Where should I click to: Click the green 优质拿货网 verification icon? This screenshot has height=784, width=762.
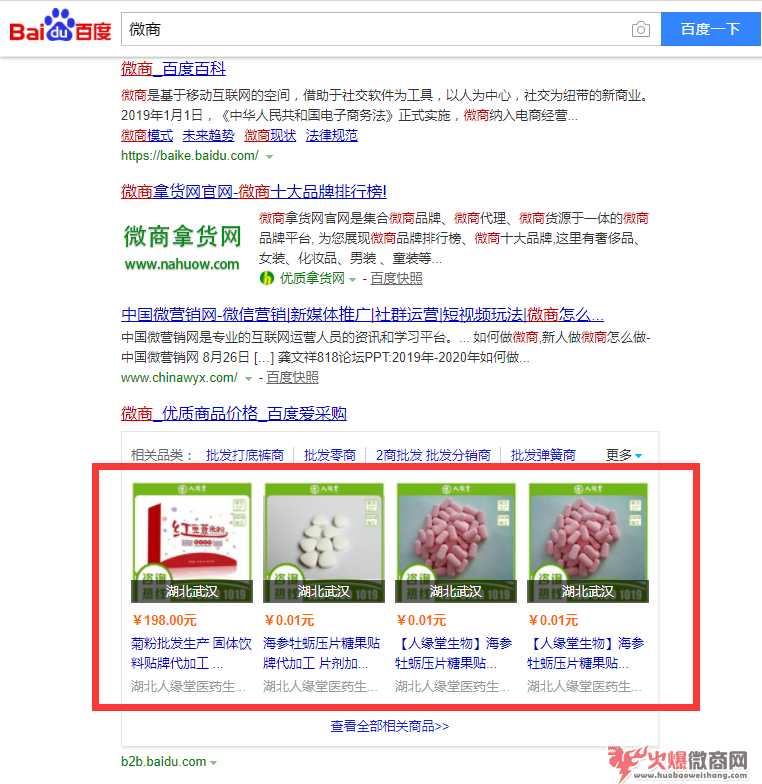coord(267,278)
